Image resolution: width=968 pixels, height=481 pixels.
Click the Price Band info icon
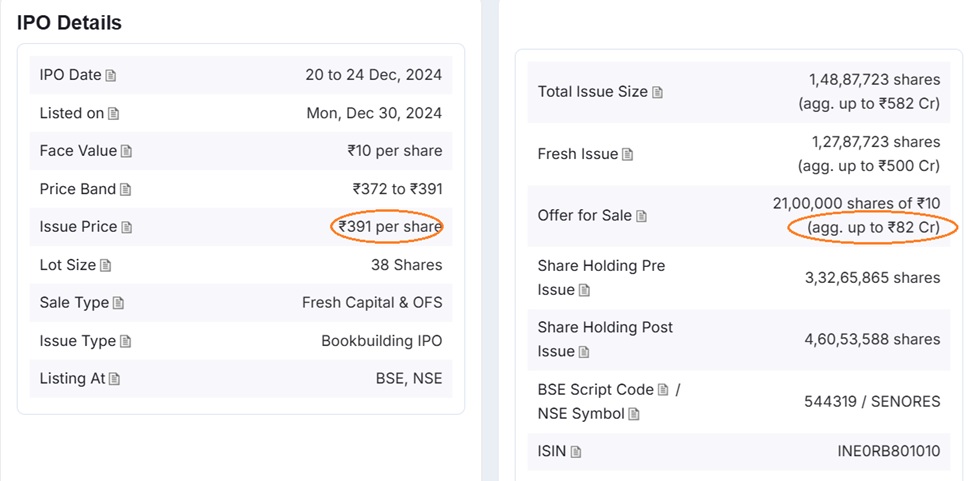pyautogui.click(x=126, y=189)
